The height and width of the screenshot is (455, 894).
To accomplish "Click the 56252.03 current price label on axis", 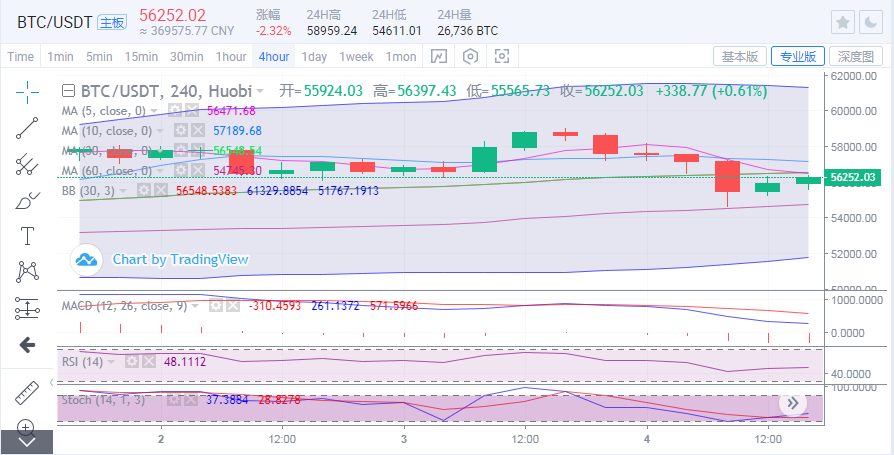I will click(x=853, y=178).
